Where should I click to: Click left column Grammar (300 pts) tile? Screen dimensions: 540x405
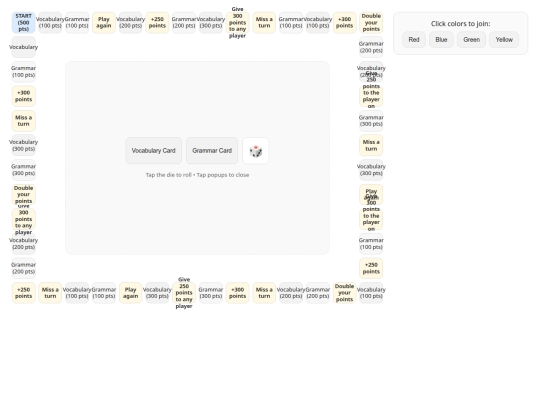click(x=23, y=170)
